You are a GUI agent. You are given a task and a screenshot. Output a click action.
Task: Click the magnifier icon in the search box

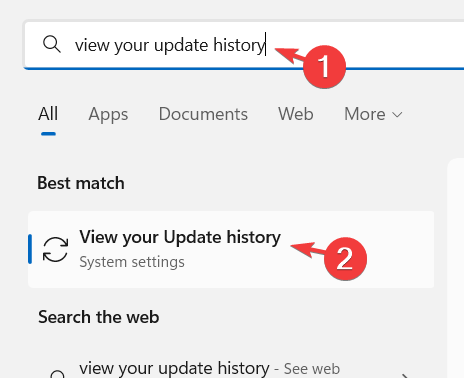click(52, 44)
